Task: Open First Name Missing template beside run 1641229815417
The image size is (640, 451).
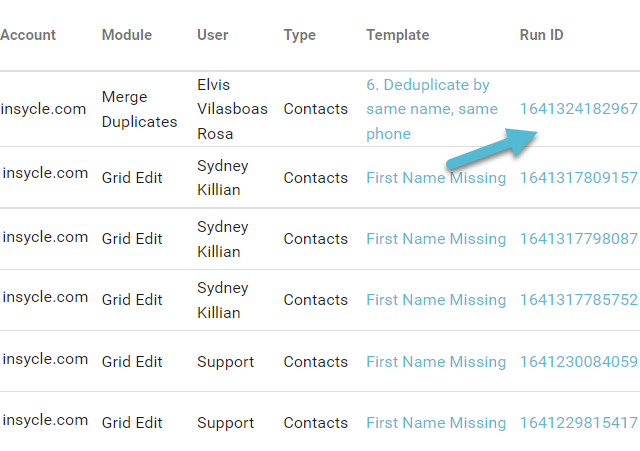Action: 436,423
